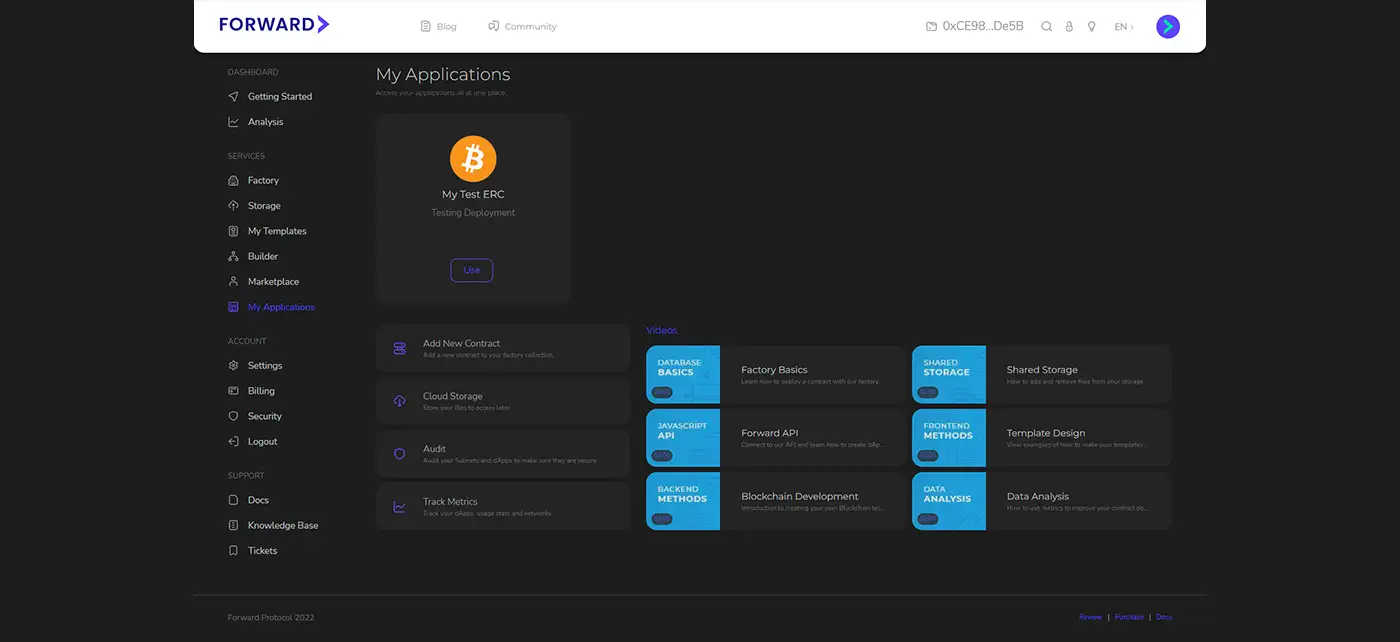Click the round purple arrow avatar icon
1400x642 pixels.
pos(1167,27)
